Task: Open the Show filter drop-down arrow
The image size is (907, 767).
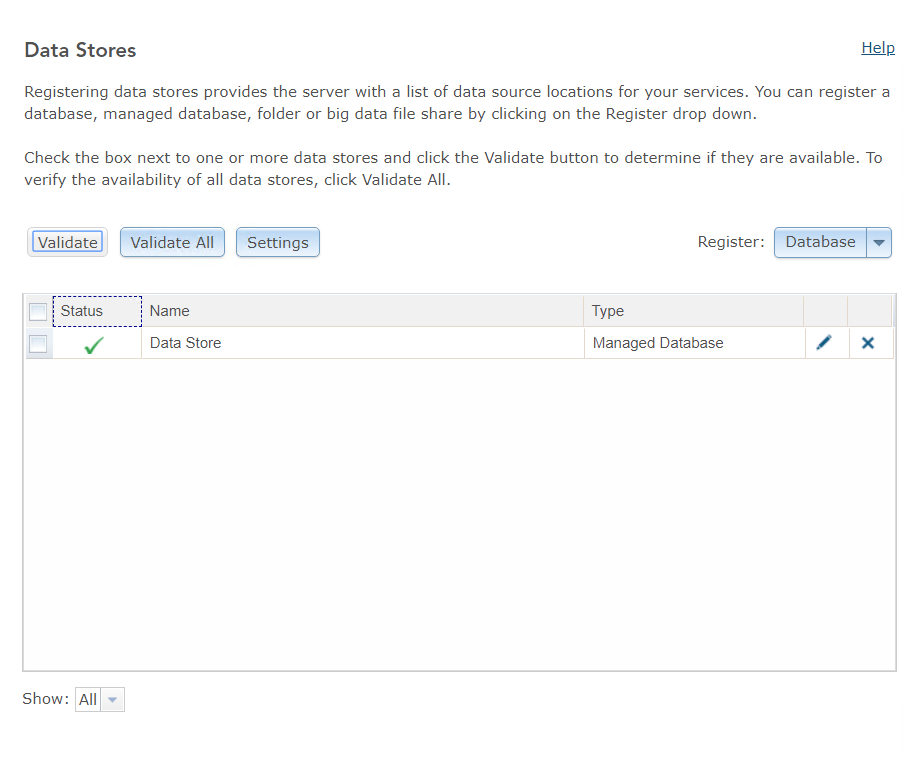Action: pyautogui.click(x=113, y=700)
